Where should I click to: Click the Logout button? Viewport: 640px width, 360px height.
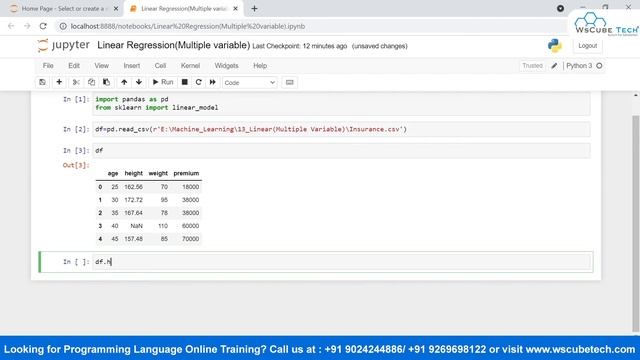coord(587,46)
